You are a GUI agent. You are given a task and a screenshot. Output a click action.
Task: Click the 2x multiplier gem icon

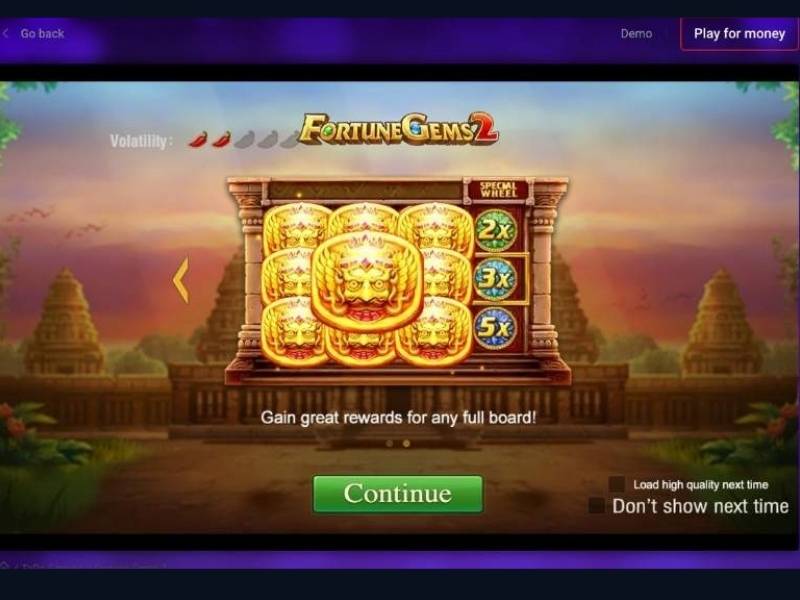coord(495,231)
